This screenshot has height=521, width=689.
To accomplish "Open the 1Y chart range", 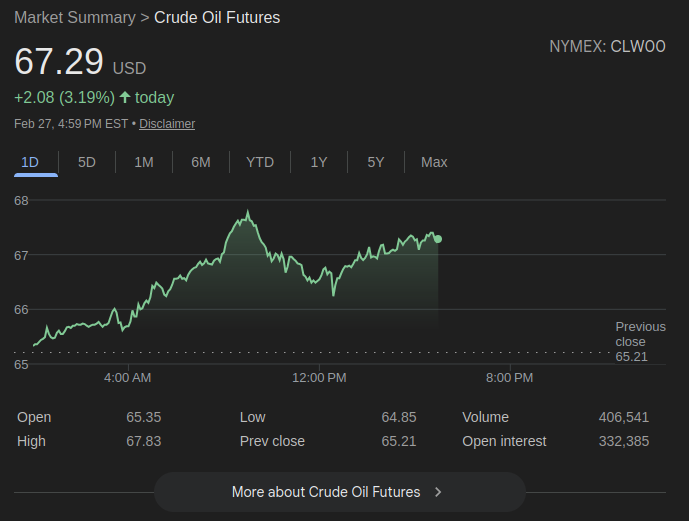I will coord(319,162).
